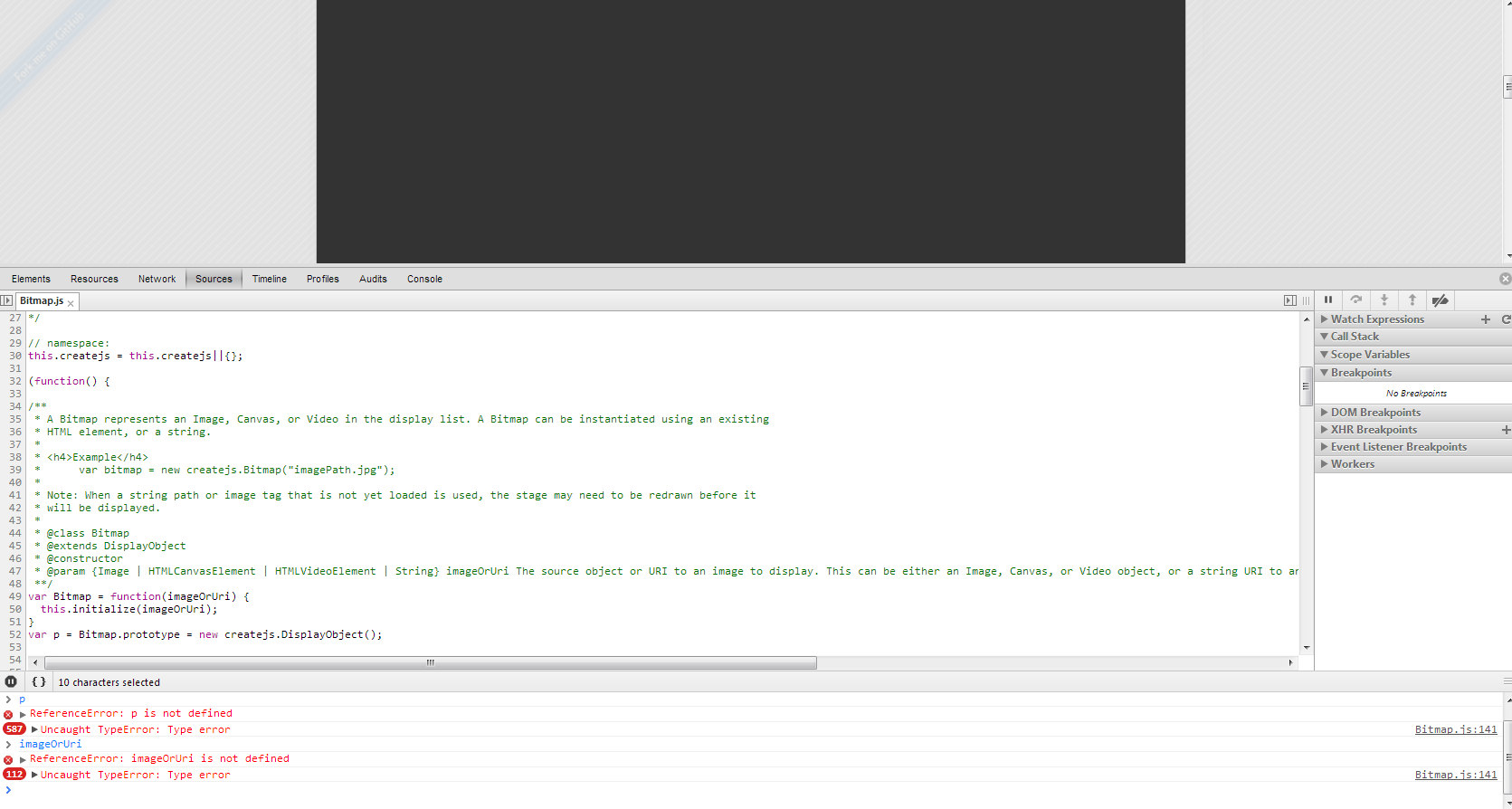Pause script execution in debugger toolbar
The image size is (1512, 809).
coord(1328,300)
